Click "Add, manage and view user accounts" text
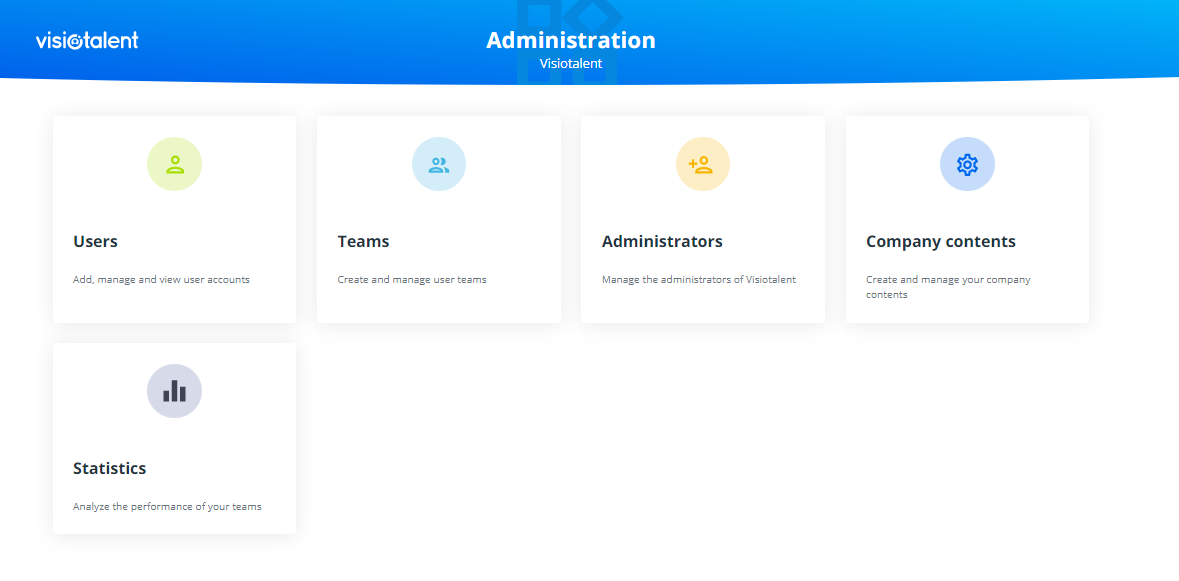 161,280
